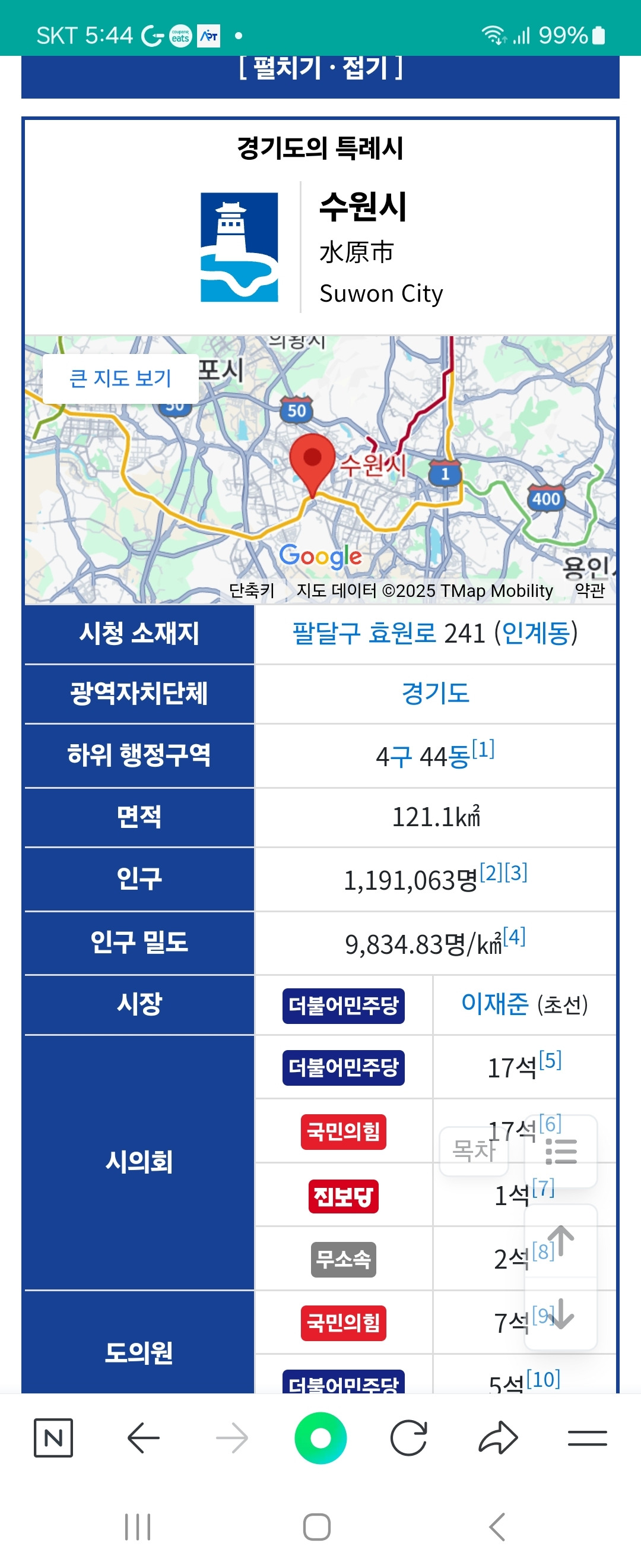The image size is (641, 1568).
Task: Reload the page with refresh icon
Action: click(x=409, y=1438)
